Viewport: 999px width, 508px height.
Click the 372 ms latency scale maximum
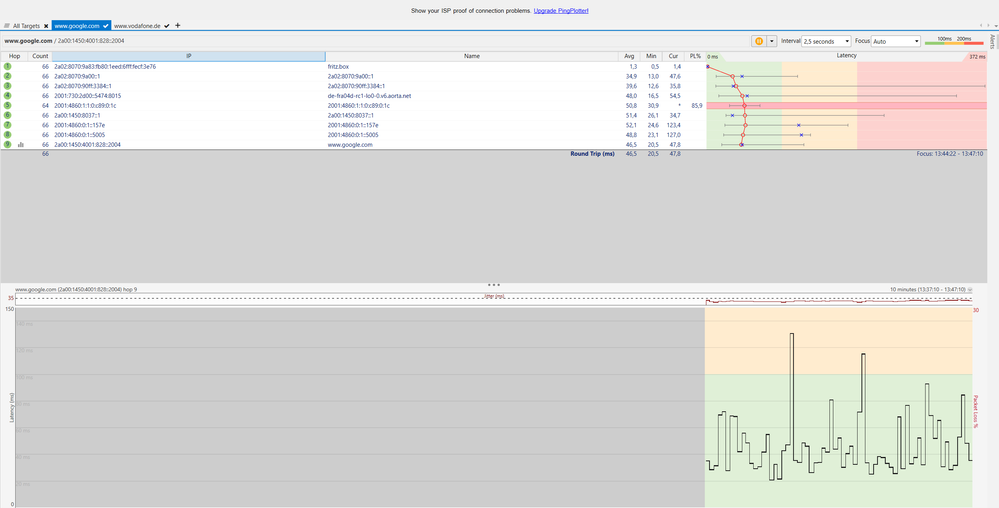(977, 56)
